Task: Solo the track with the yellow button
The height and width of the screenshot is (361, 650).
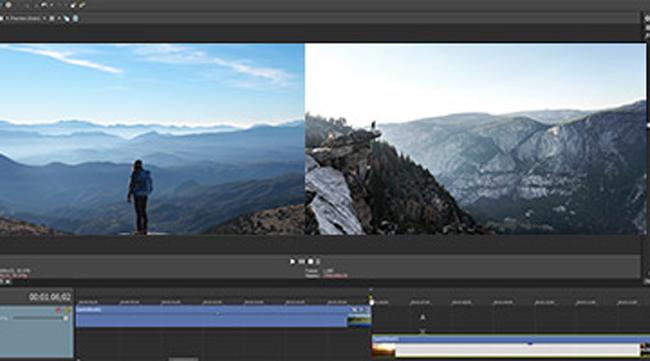Action: [67, 310]
